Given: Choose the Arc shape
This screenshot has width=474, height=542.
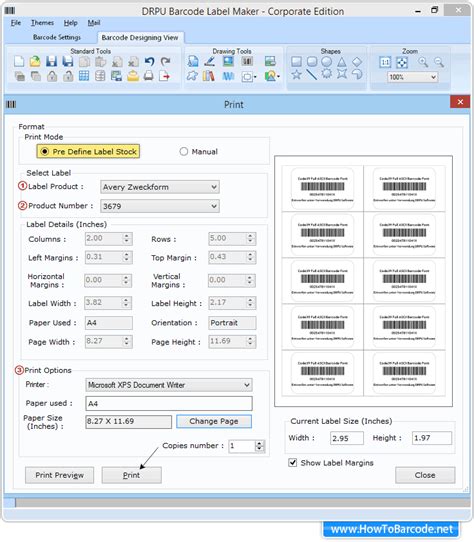Looking at the screenshot, I should (x=357, y=74).
